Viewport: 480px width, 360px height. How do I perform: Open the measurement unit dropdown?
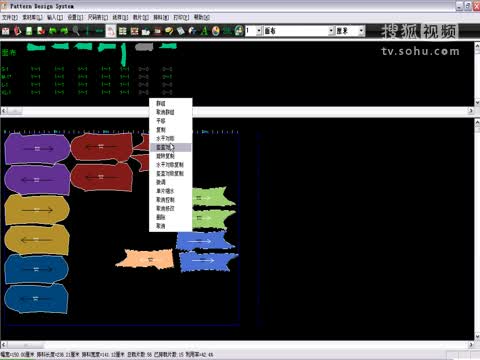361,31
